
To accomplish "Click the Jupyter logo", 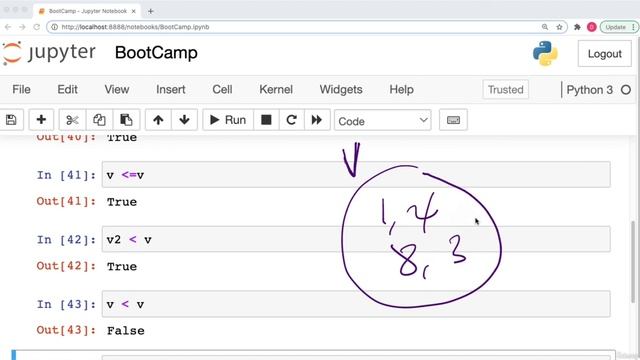I will tap(49, 53).
